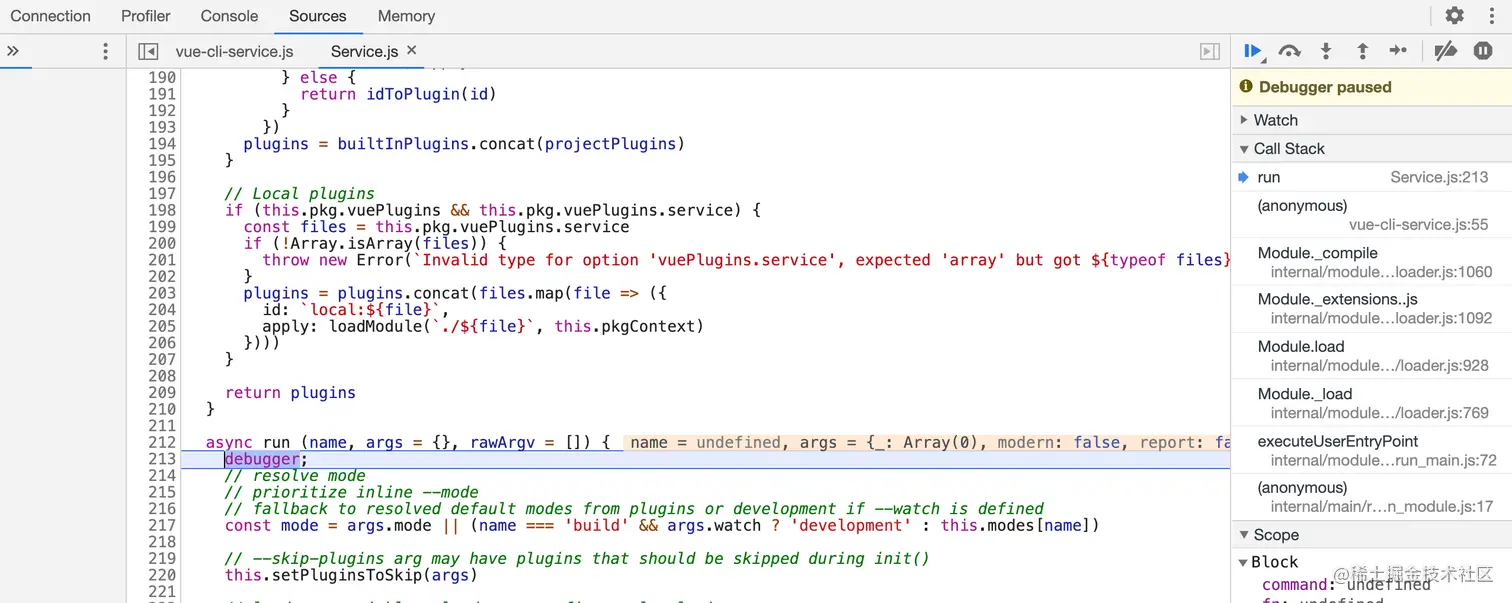Image resolution: width=1512 pixels, height=603 pixels.
Task: Click 'async run' function definition
Action: click(x=248, y=442)
